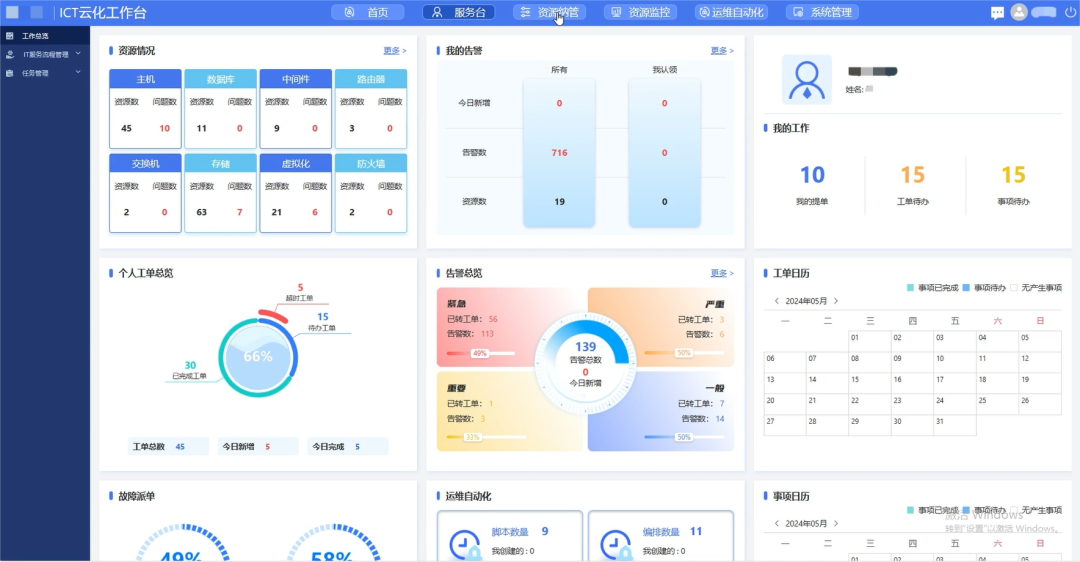Click the 无产生事项 legend swatch in 工单日历
Viewport: 1080px width, 562px height.
pos(1014,288)
